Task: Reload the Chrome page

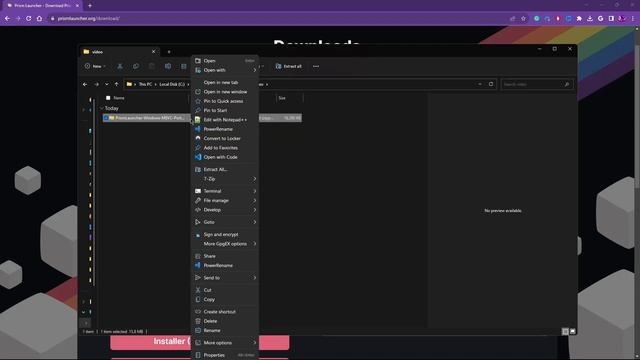Action: tap(29, 18)
